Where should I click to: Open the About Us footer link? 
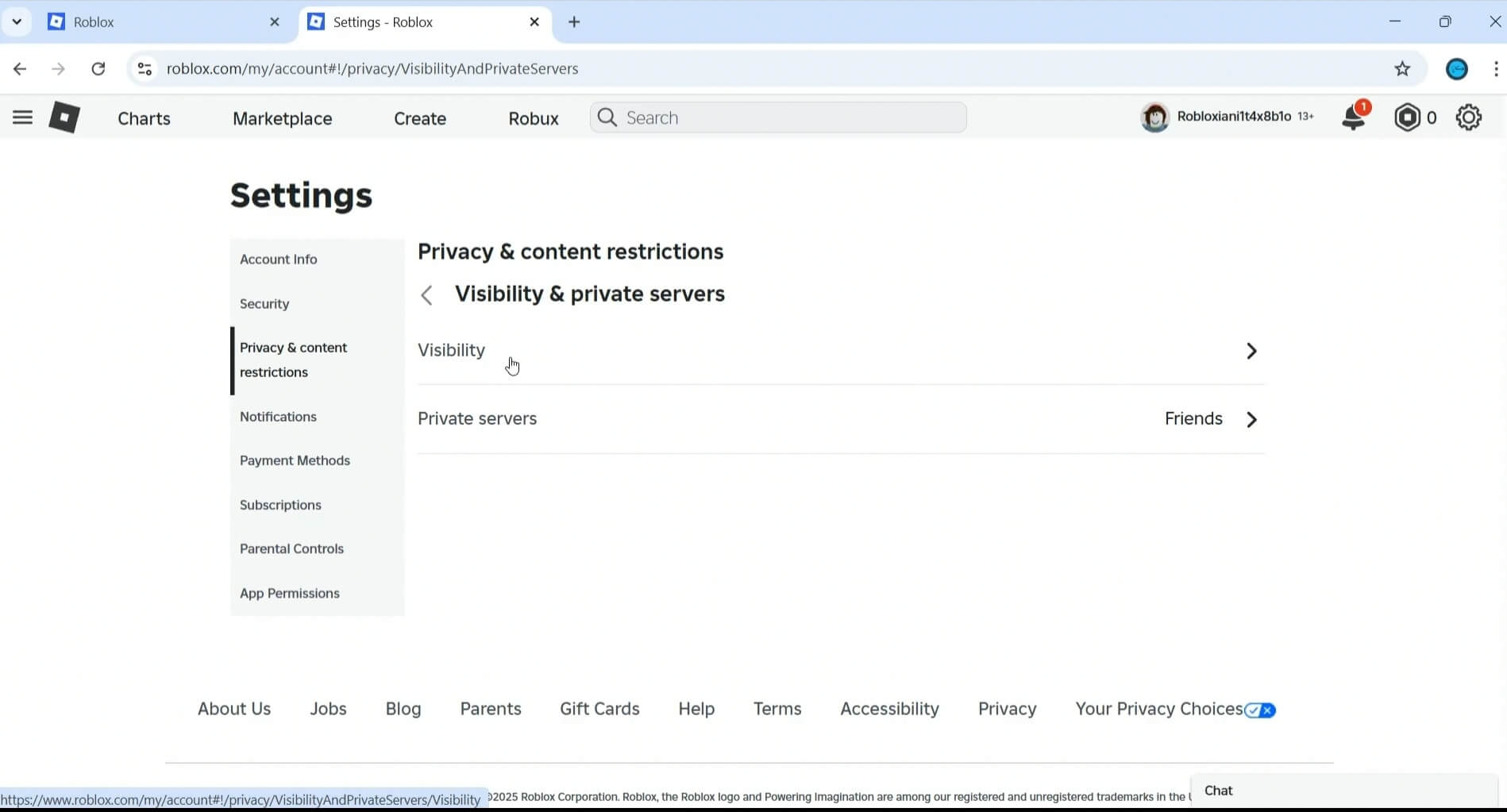tap(234, 709)
